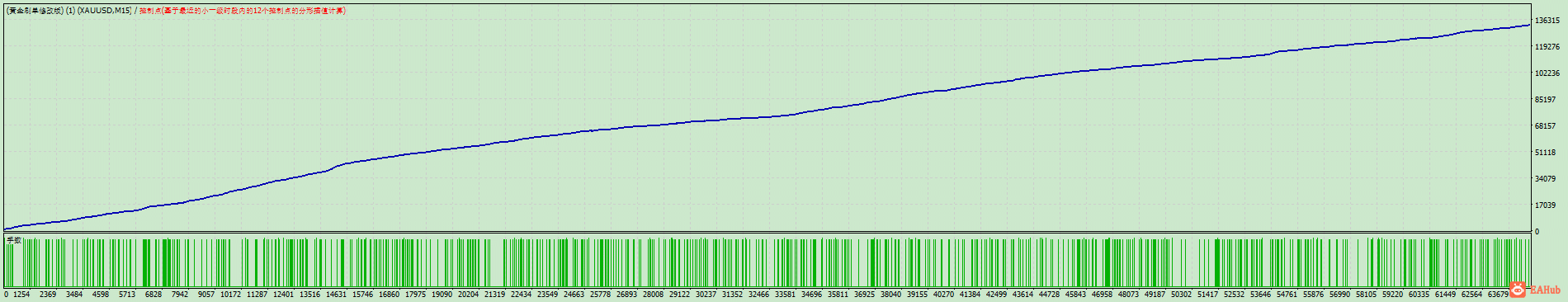The width and height of the screenshot is (1568, 302).
Task: Click the lot-size panel label above volume bars
Action: [14, 240]
